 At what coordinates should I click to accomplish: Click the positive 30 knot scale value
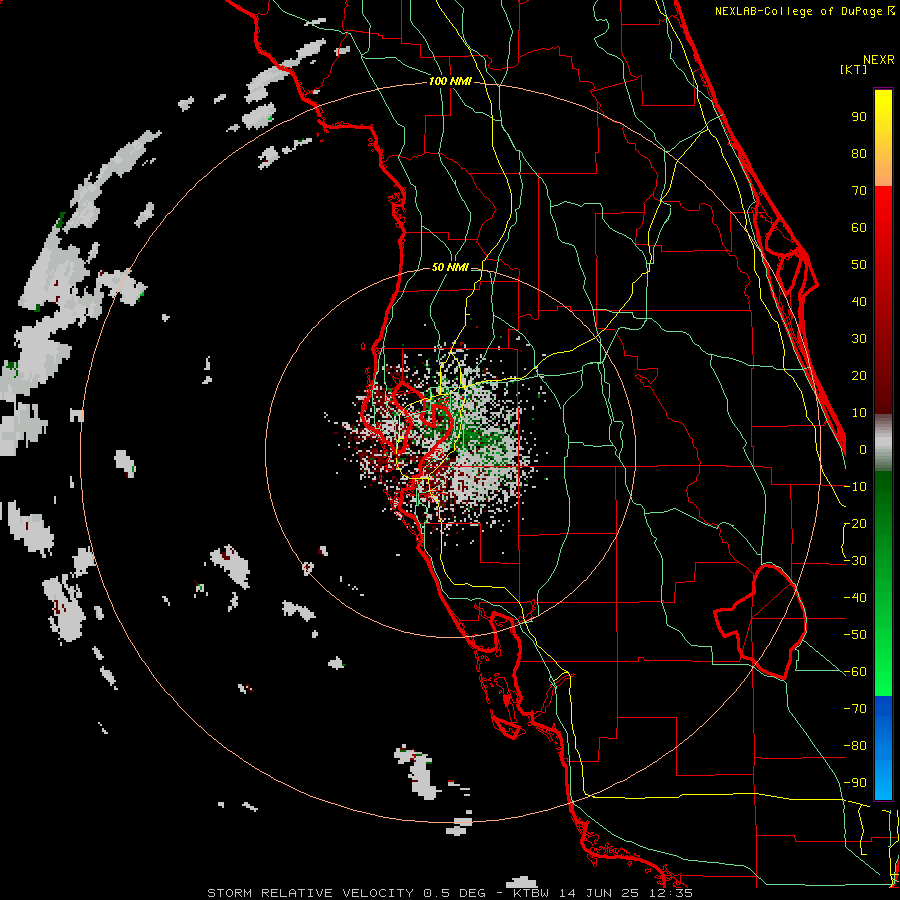859,339
